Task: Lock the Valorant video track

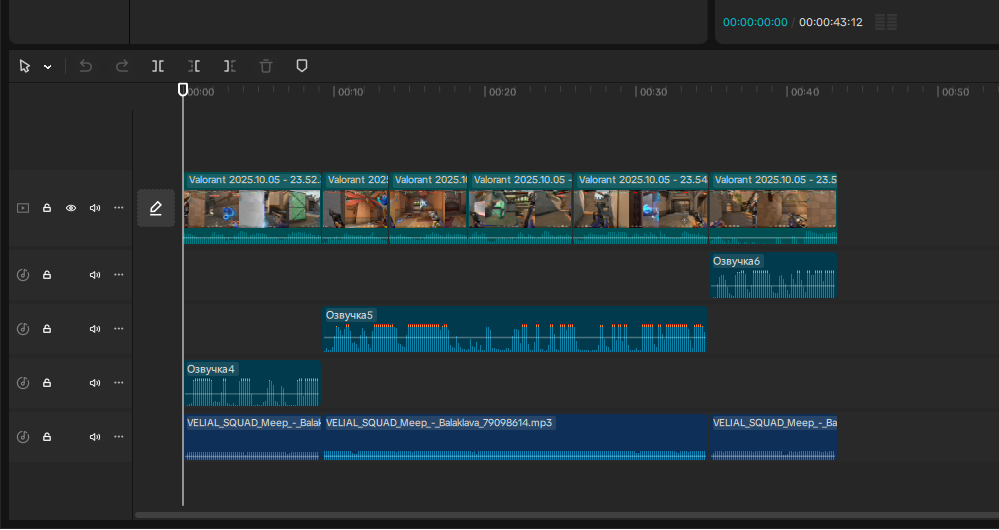Action: pos(47,208)
